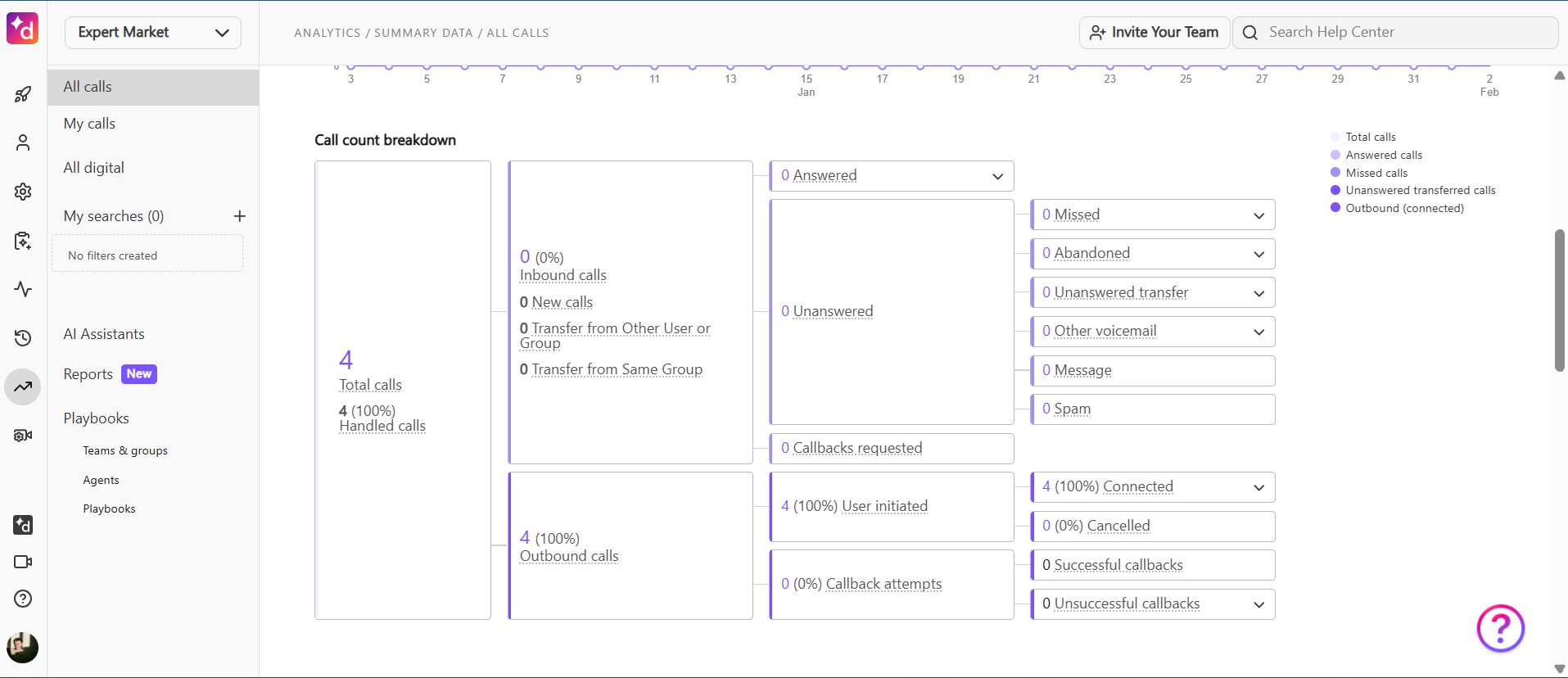Image resolution: width=1568 pixels, height=678 pixels.
Task: Open the help question mark sidebar icon
Action: 23,599
